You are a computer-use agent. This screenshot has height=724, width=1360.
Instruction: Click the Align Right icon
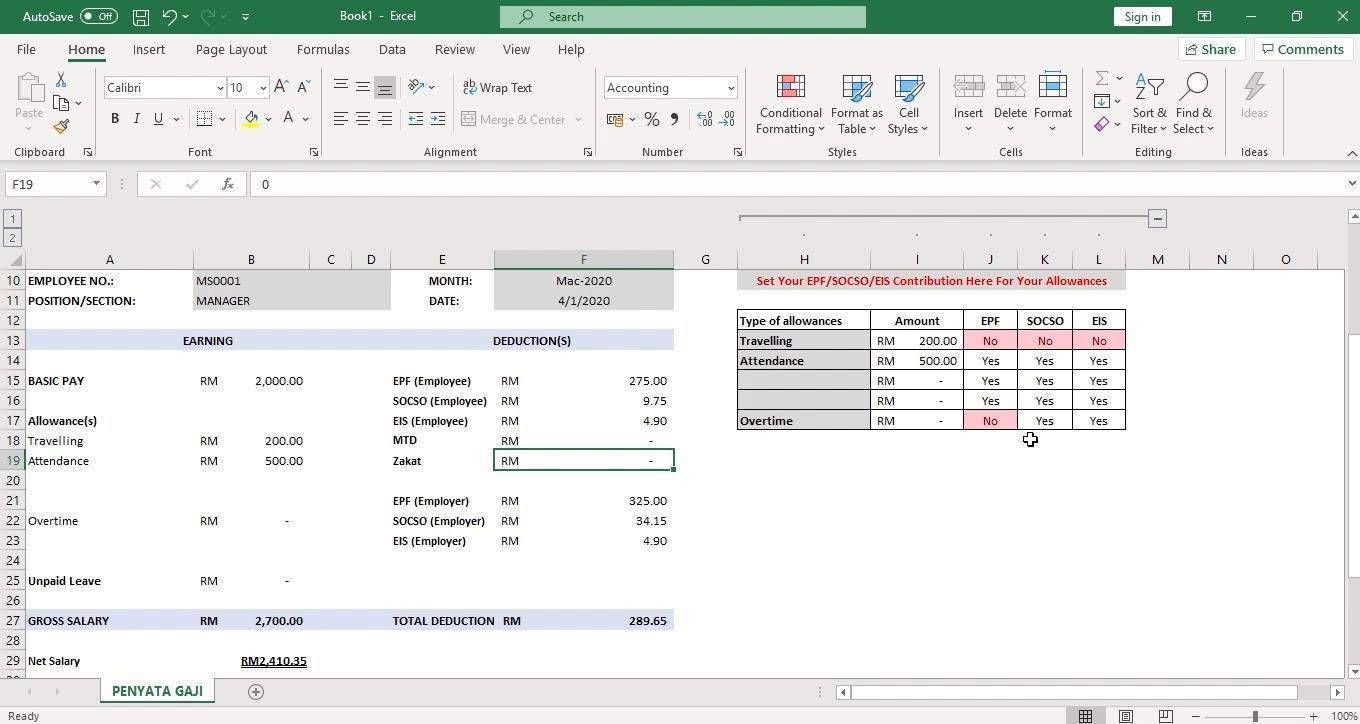click(385, 119)
